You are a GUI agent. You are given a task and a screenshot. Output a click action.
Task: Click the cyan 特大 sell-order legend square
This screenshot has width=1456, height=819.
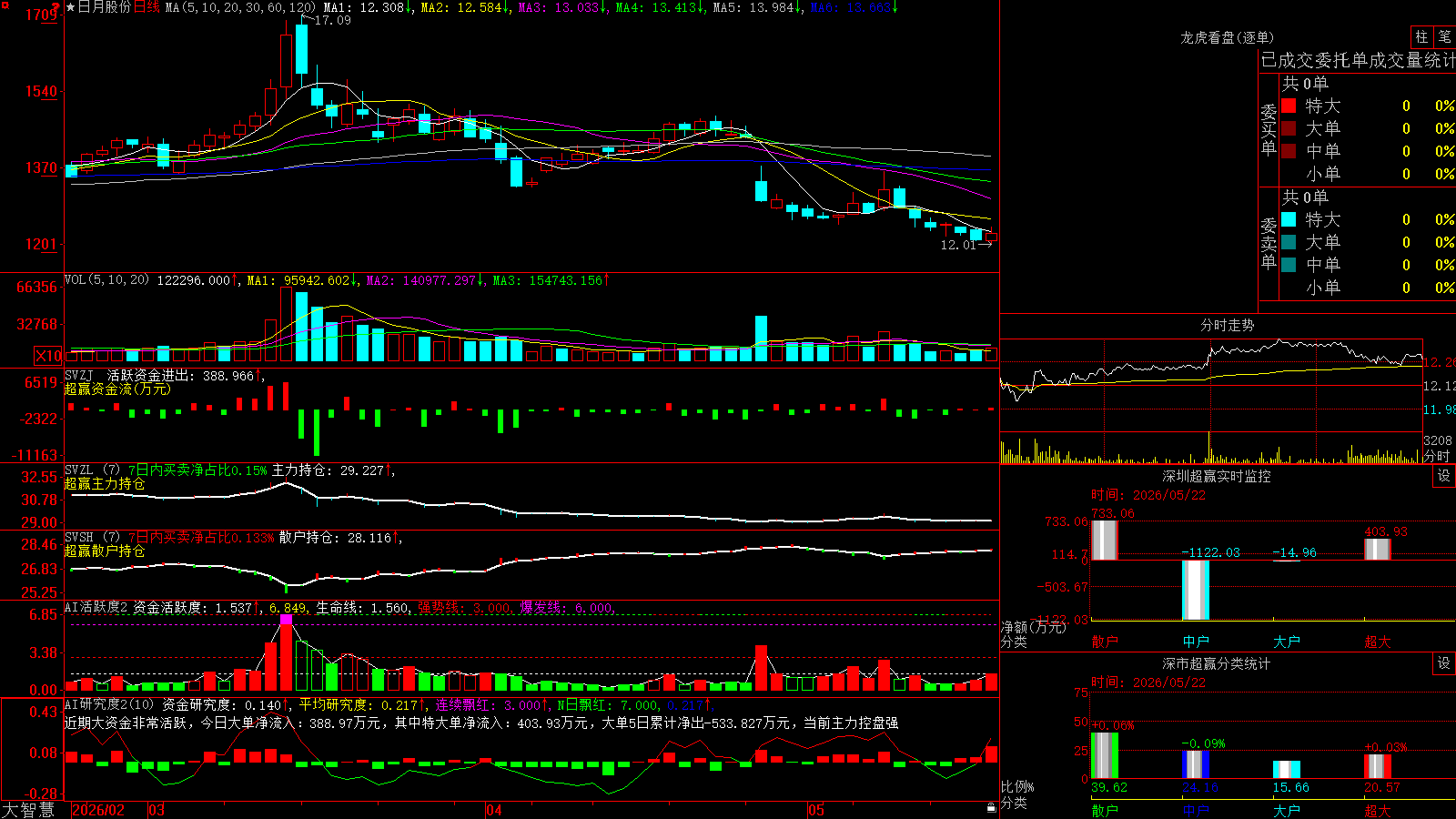pyautogui.click(x=1289, y=219)
